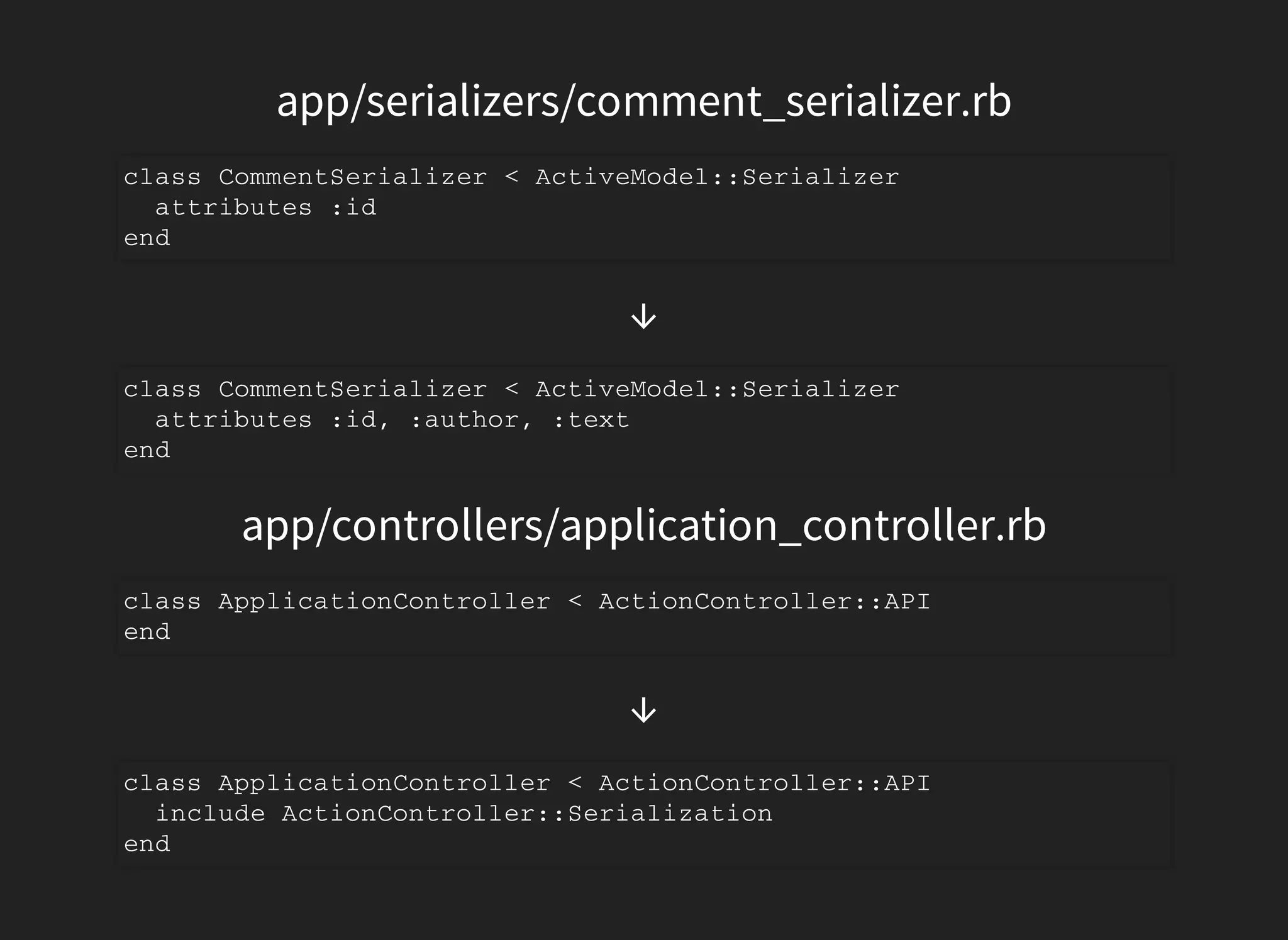Click 'end' keyword in the first code block

click(x=147, y=238)
